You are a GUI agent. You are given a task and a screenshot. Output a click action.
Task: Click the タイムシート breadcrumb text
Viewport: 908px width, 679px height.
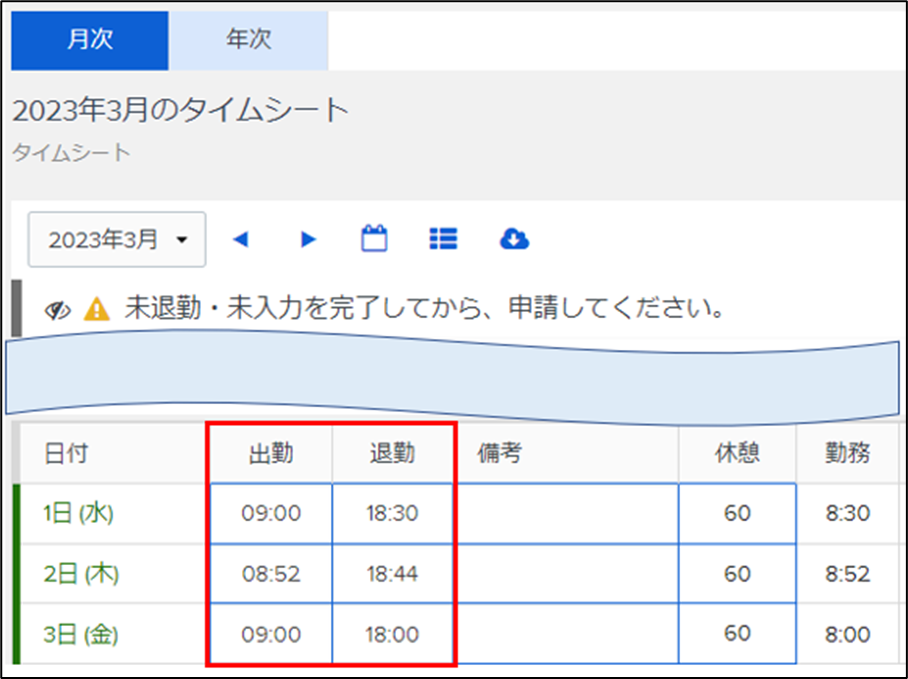click(72, 153)
